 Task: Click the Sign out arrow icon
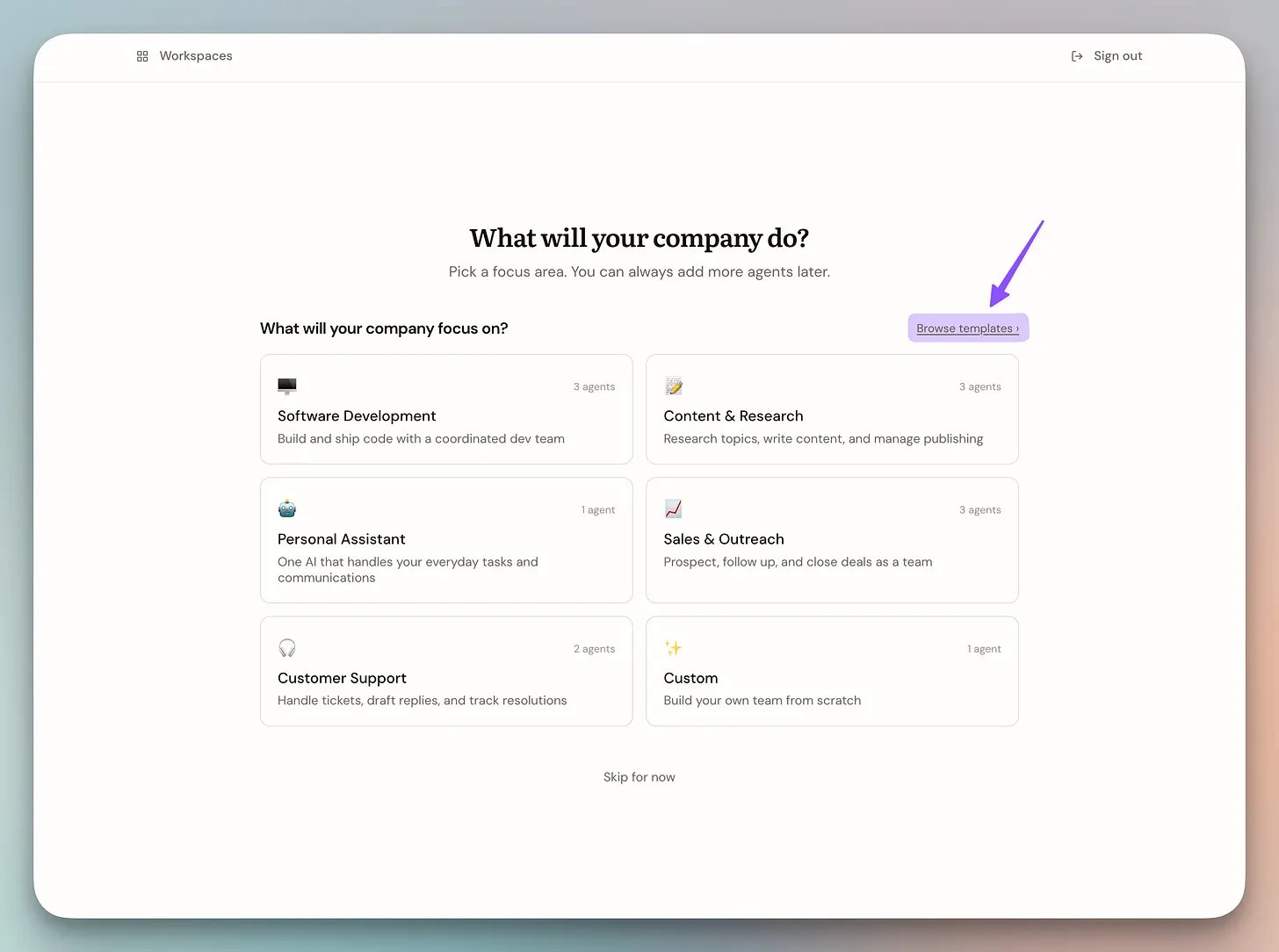pos(1077,56)
